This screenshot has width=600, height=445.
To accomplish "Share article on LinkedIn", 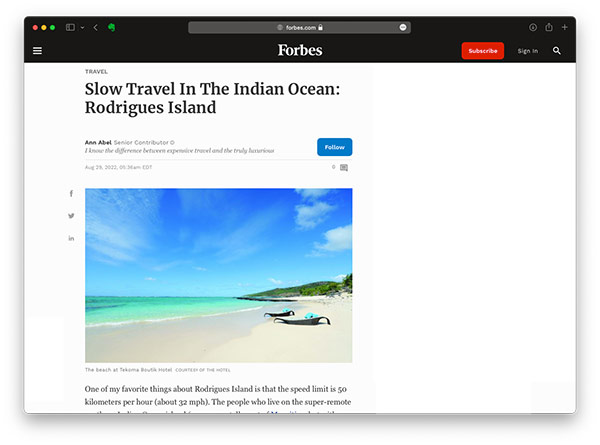I will 71,238.
